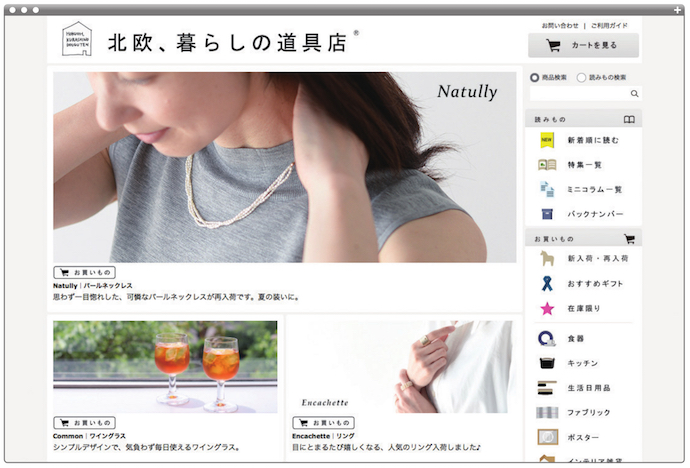Click the pearl necklace description text

click(x=176, y=297)
